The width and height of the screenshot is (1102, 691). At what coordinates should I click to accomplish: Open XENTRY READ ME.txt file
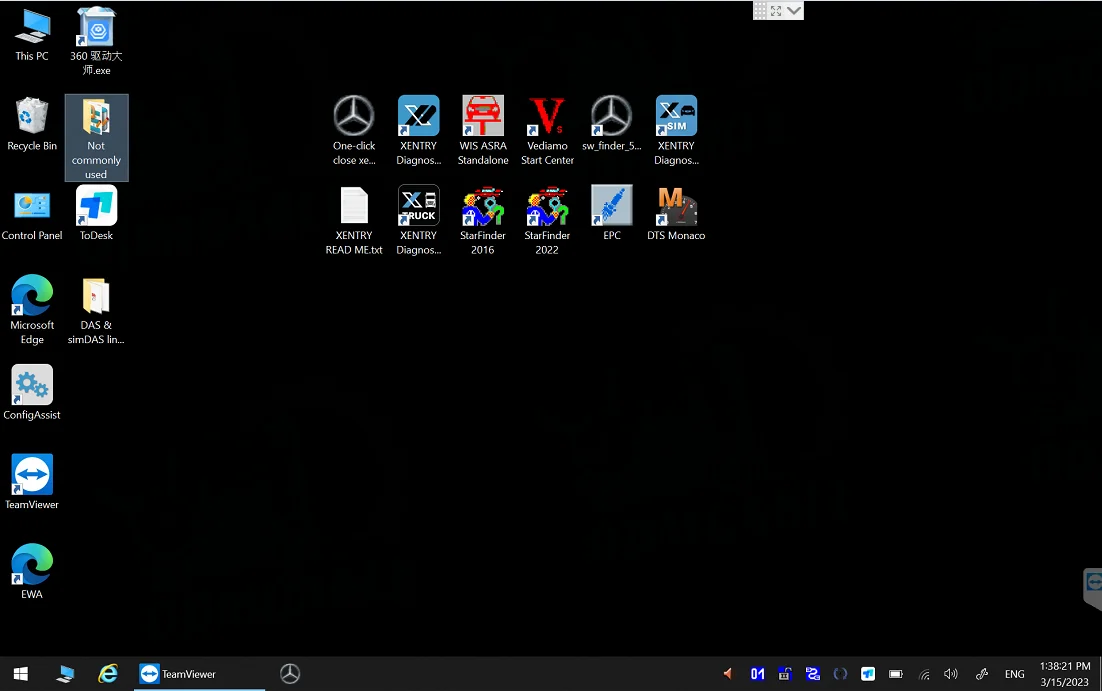(x=354, y=207)
